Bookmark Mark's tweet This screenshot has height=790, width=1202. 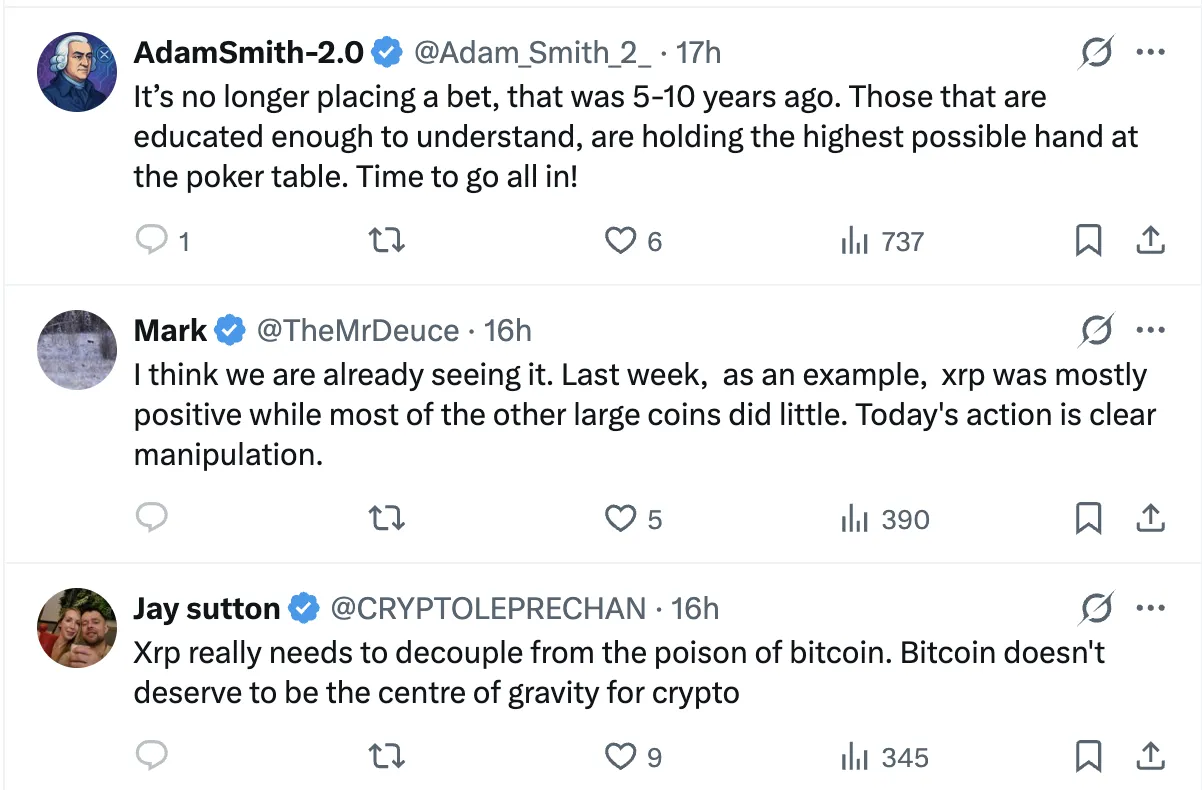click(1089, 518)
